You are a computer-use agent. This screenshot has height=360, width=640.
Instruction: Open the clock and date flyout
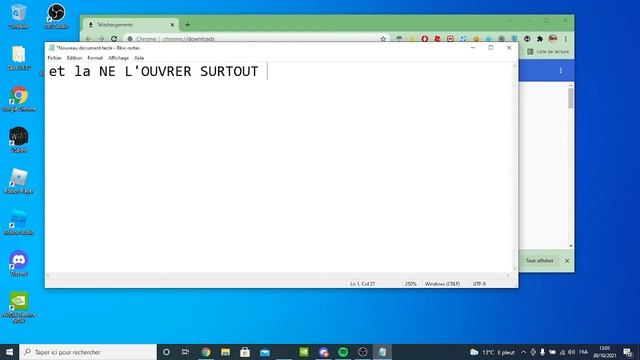coord(604,352)
